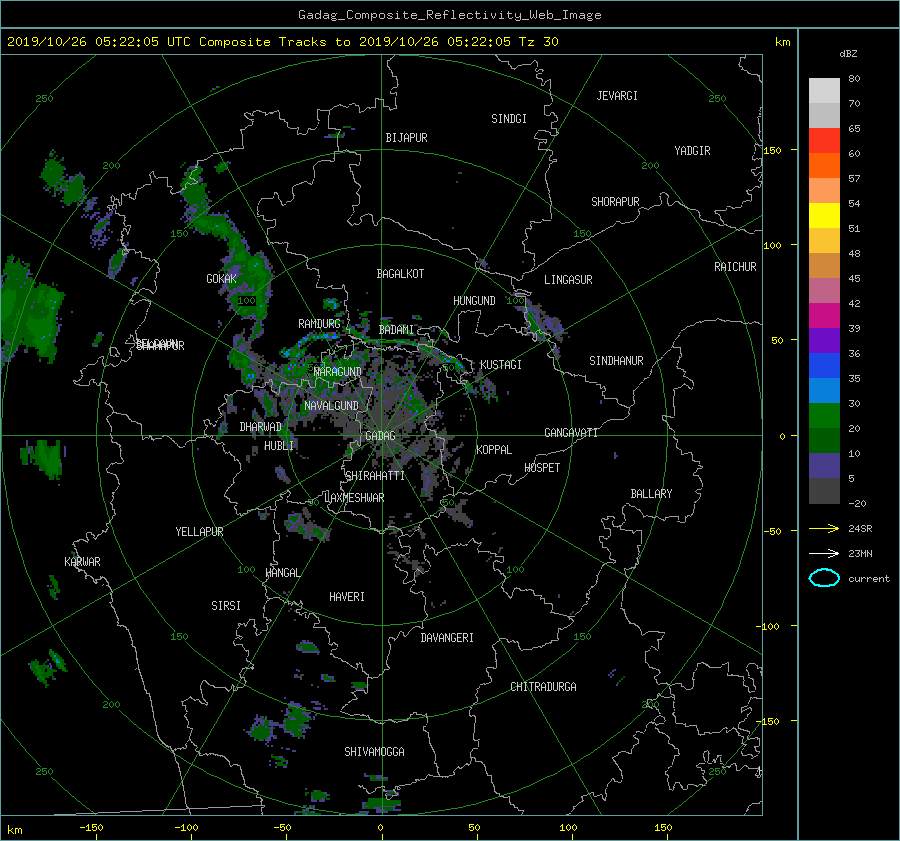The height and width of the screenshot is (841, 900).
Task: Click the LAXMESHWAR city label
Action: (x=355, y=498)
